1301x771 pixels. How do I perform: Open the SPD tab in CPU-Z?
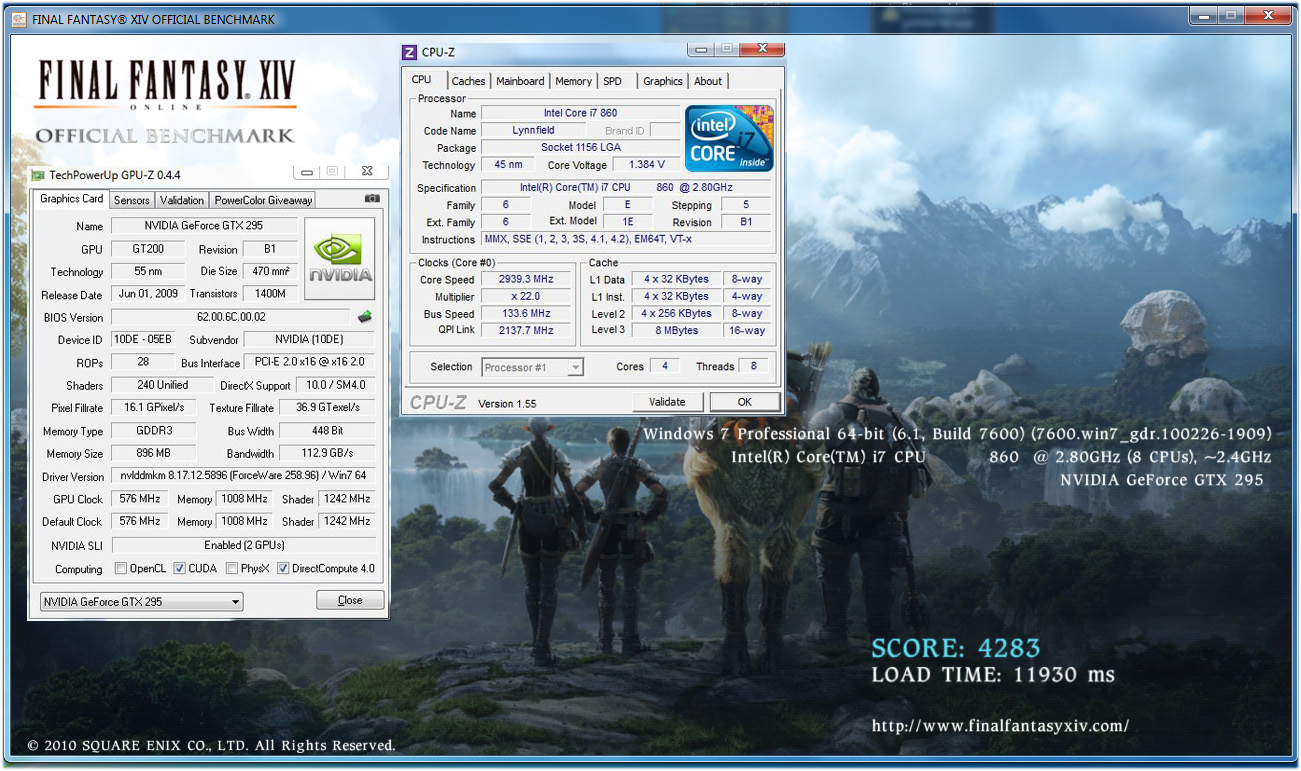click(612, 81)
